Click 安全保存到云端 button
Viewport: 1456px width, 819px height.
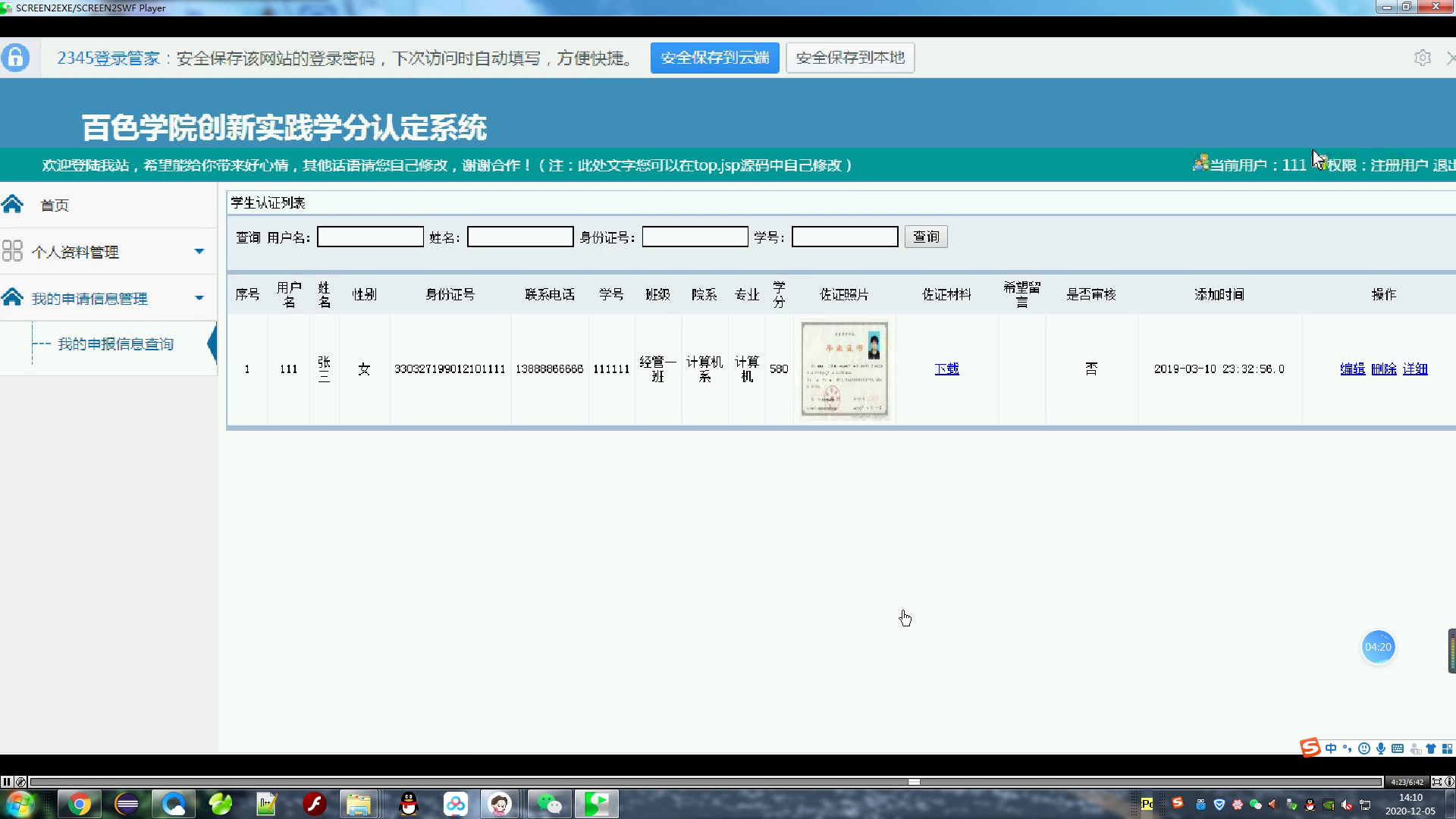click(714, 58)
